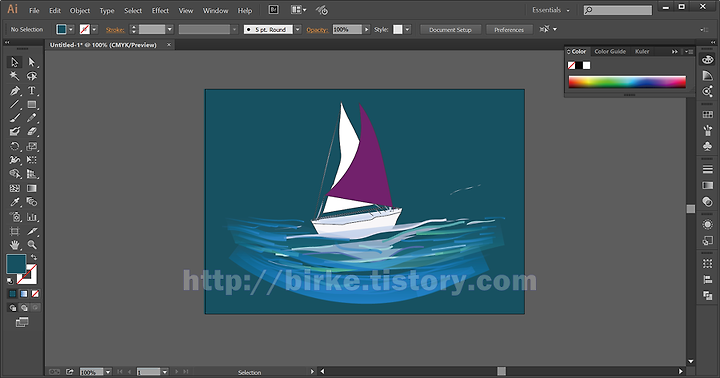Select the Rotate tool
The height and width of the screenshot is (378, 720).
[15, 147]
